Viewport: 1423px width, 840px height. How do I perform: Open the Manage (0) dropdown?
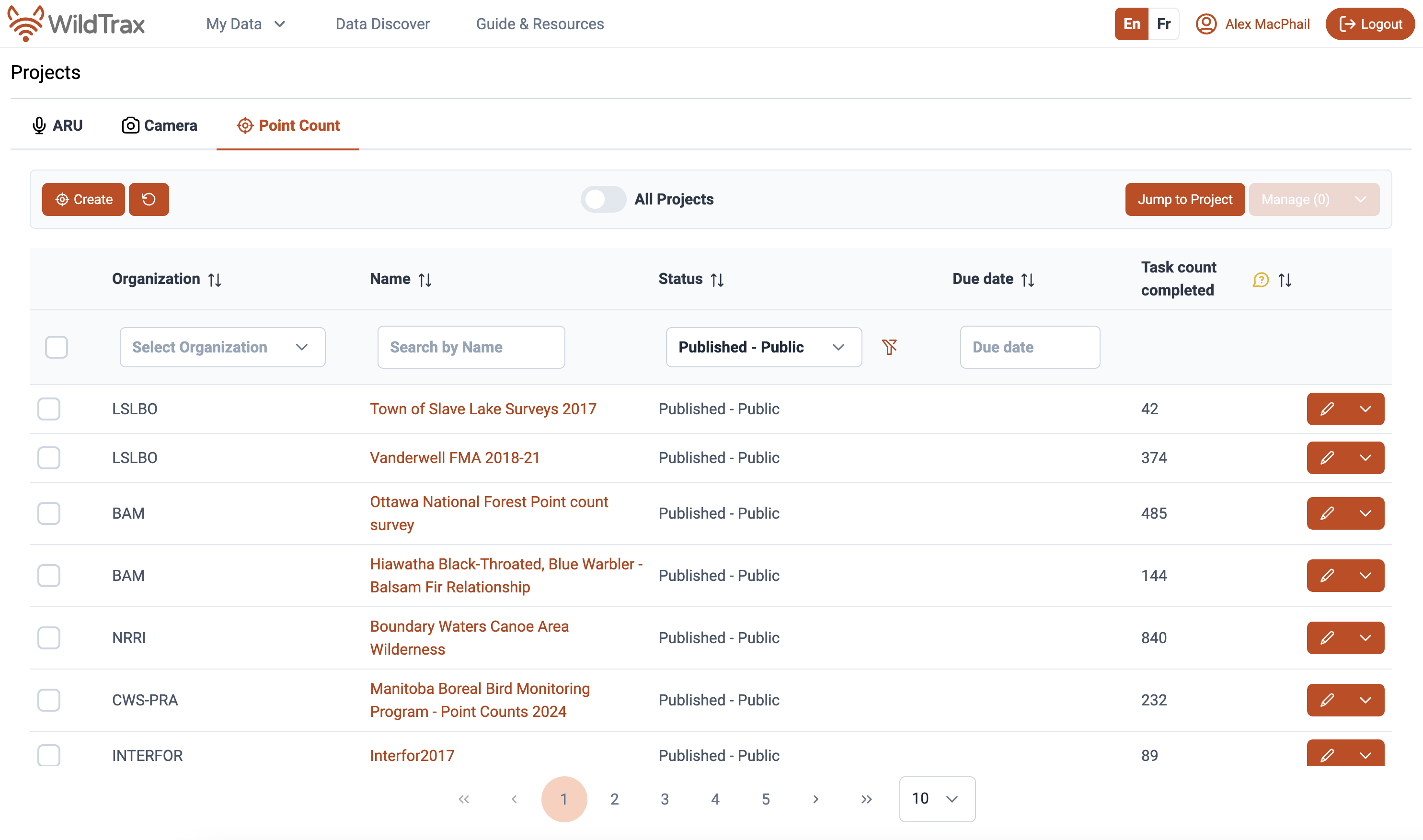(1314, 199)
